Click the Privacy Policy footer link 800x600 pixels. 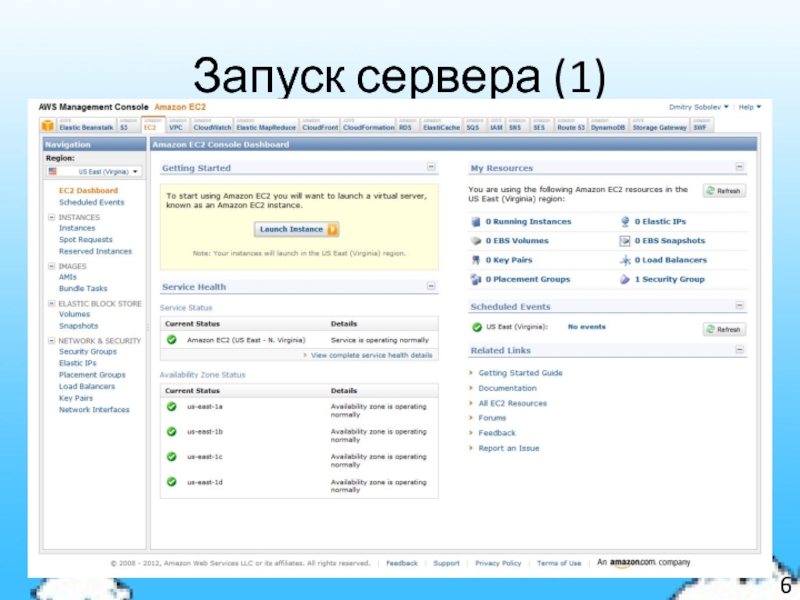click(498, 563)
